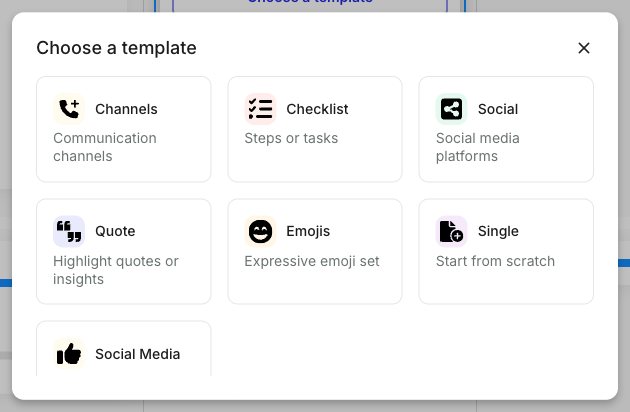This screenshot has height=412, width=630.
Task: Click the Channels phone-plus icon
Action: click(x=69, y=109)
